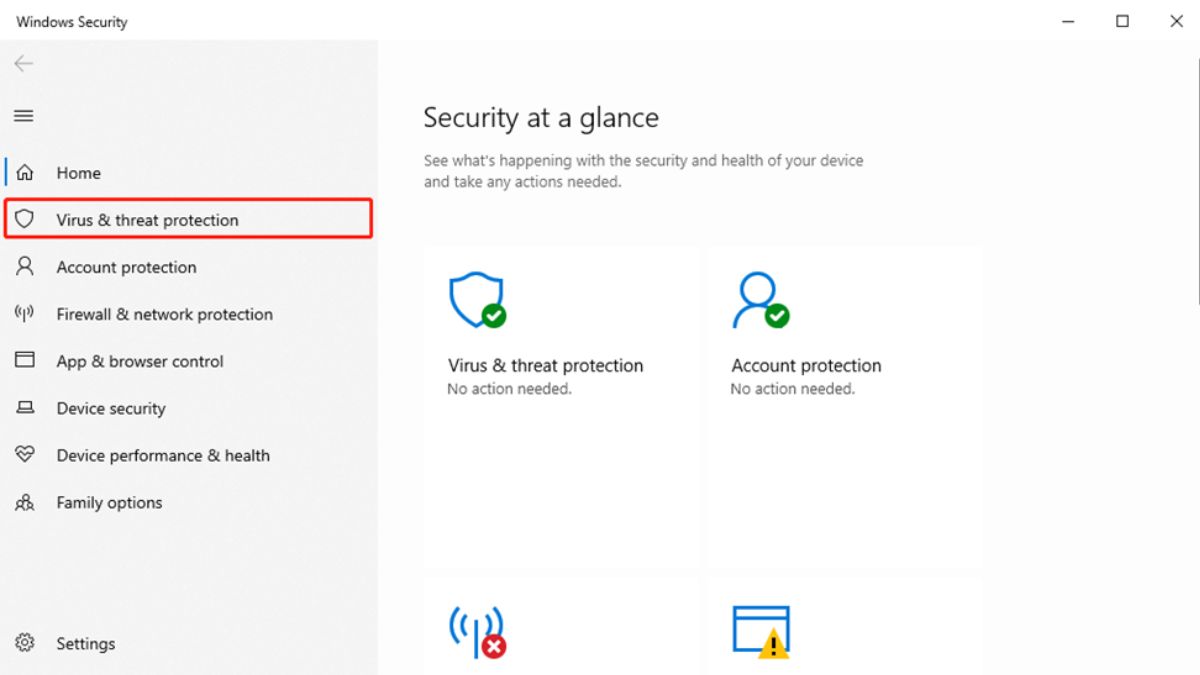Click the Settings gear icon at bottom
Screen dimensions: 1200x675
(x=25, y=643)
